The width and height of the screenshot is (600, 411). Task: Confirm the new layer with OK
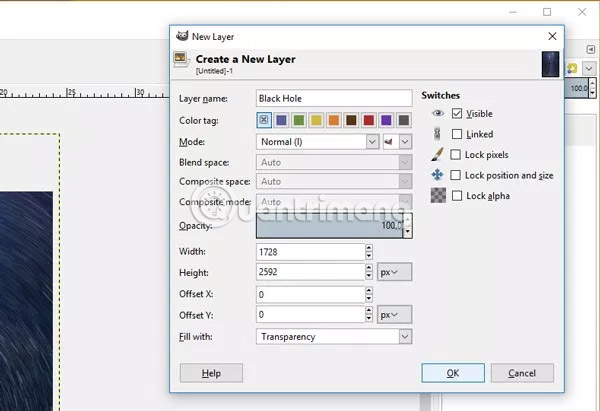[x=453, y=373]
